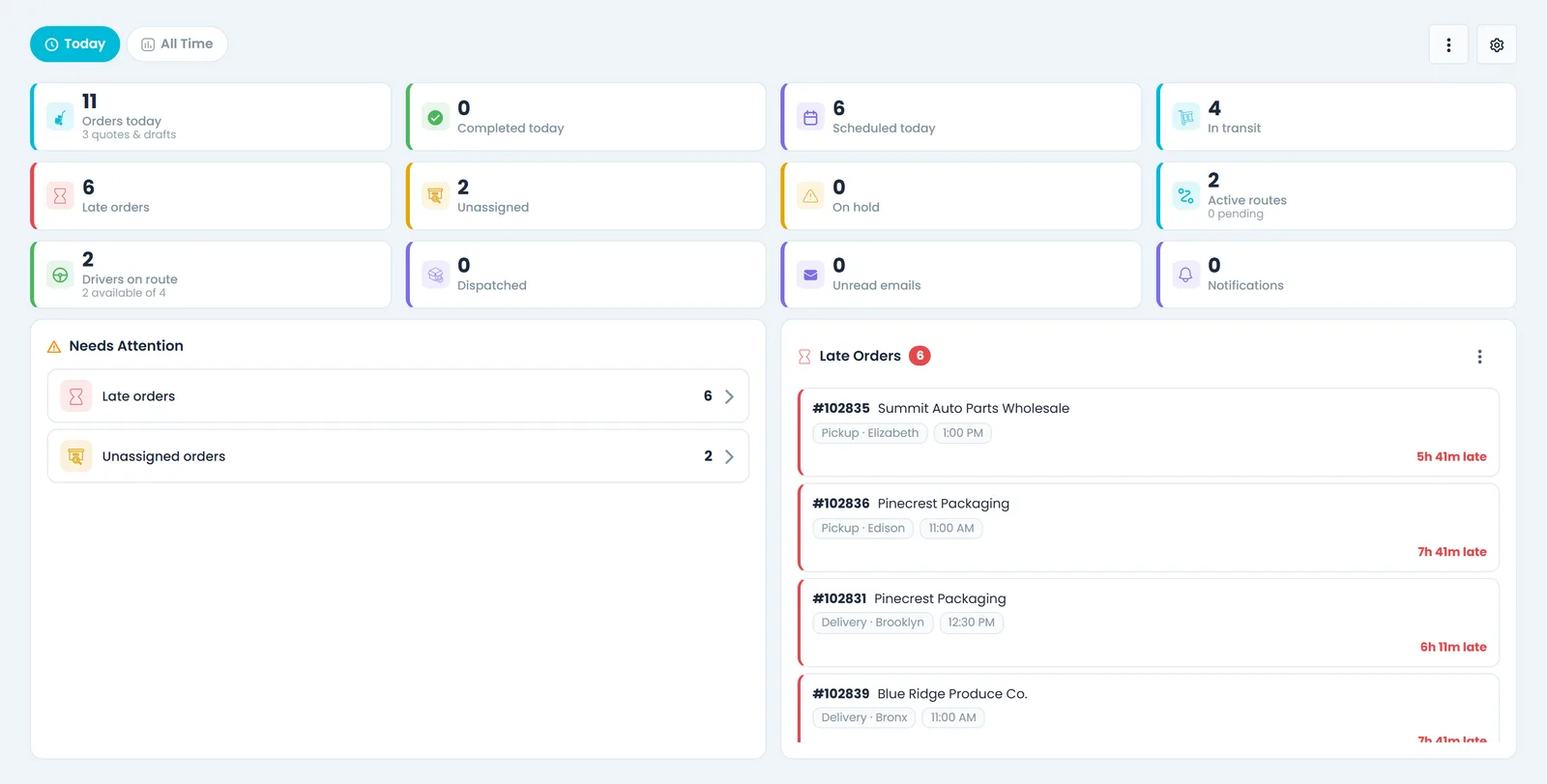The height and width of the screenshot is (784, 1547).
Task: Expand Late orders row chevron
Action: coord(729,396)
